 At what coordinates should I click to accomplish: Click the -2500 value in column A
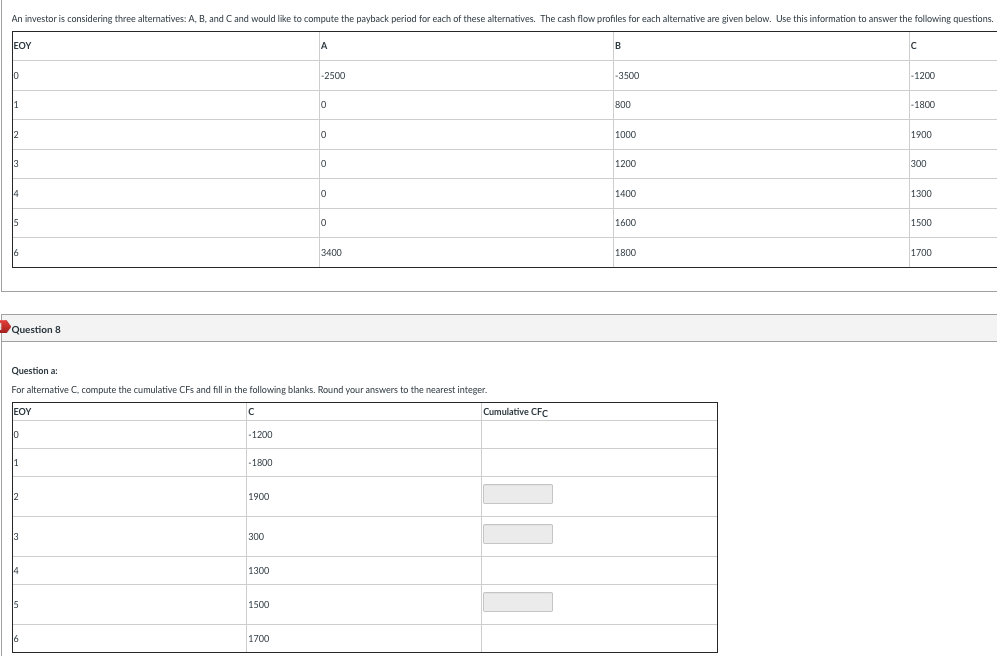333,76
